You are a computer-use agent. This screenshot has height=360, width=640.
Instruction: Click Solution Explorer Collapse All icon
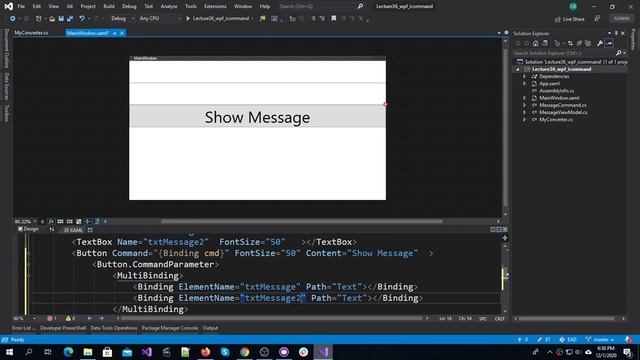[x=579, y=43]
